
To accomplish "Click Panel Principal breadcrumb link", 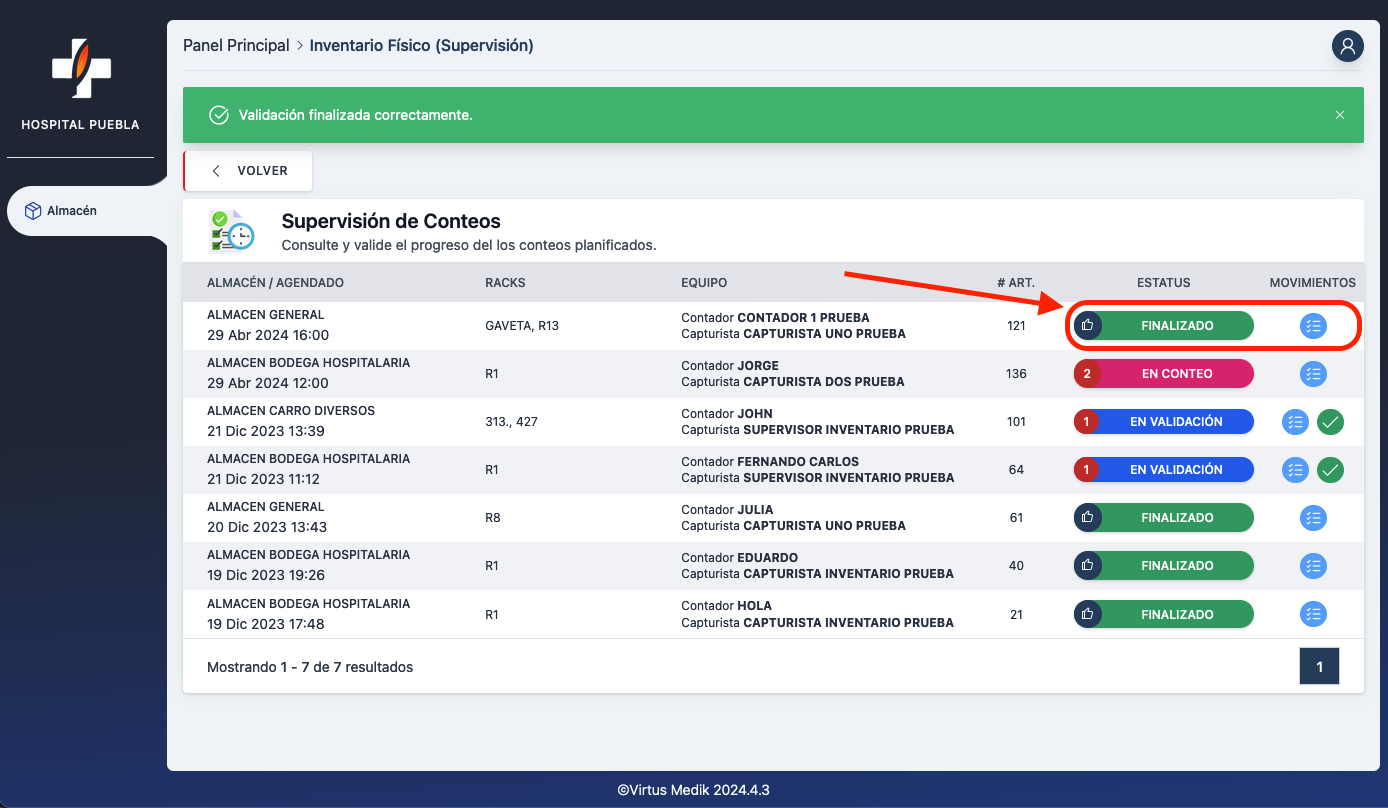I will pyautogui.click(x=236, y=46).
